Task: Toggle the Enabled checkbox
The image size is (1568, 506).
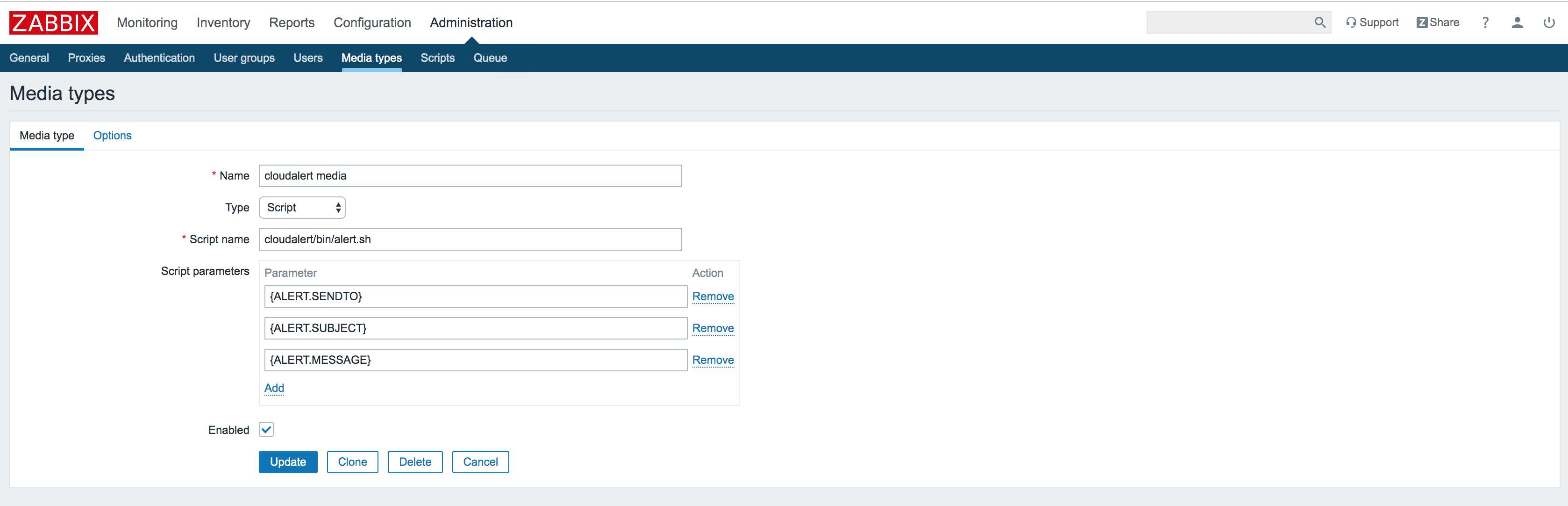Action: pyautogui.click(x=267, y=429)
